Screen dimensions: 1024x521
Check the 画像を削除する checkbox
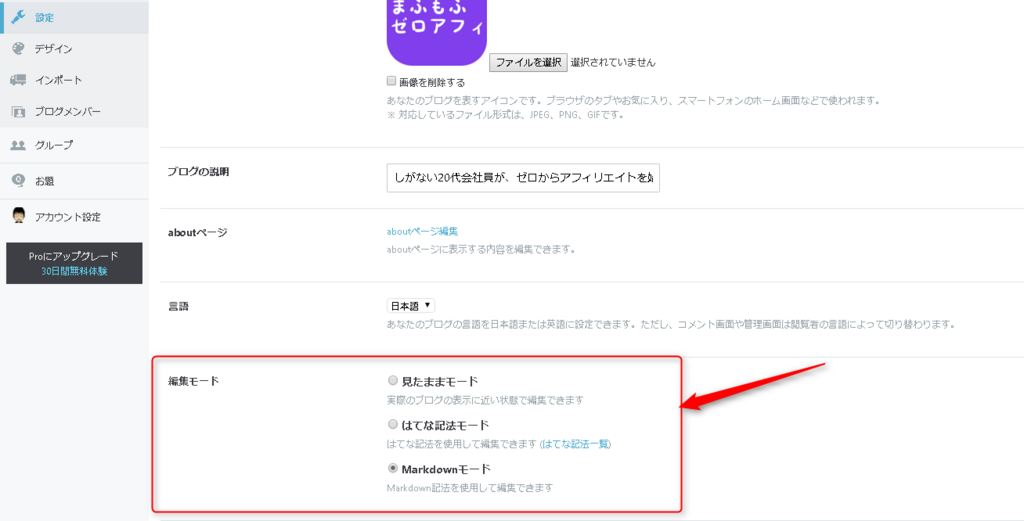click(x=392, y=82)
